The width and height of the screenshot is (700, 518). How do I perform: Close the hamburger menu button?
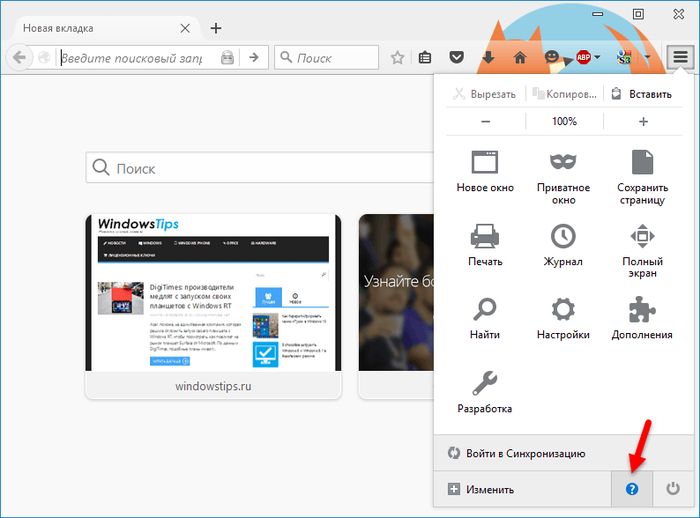[x=681, y=57]
